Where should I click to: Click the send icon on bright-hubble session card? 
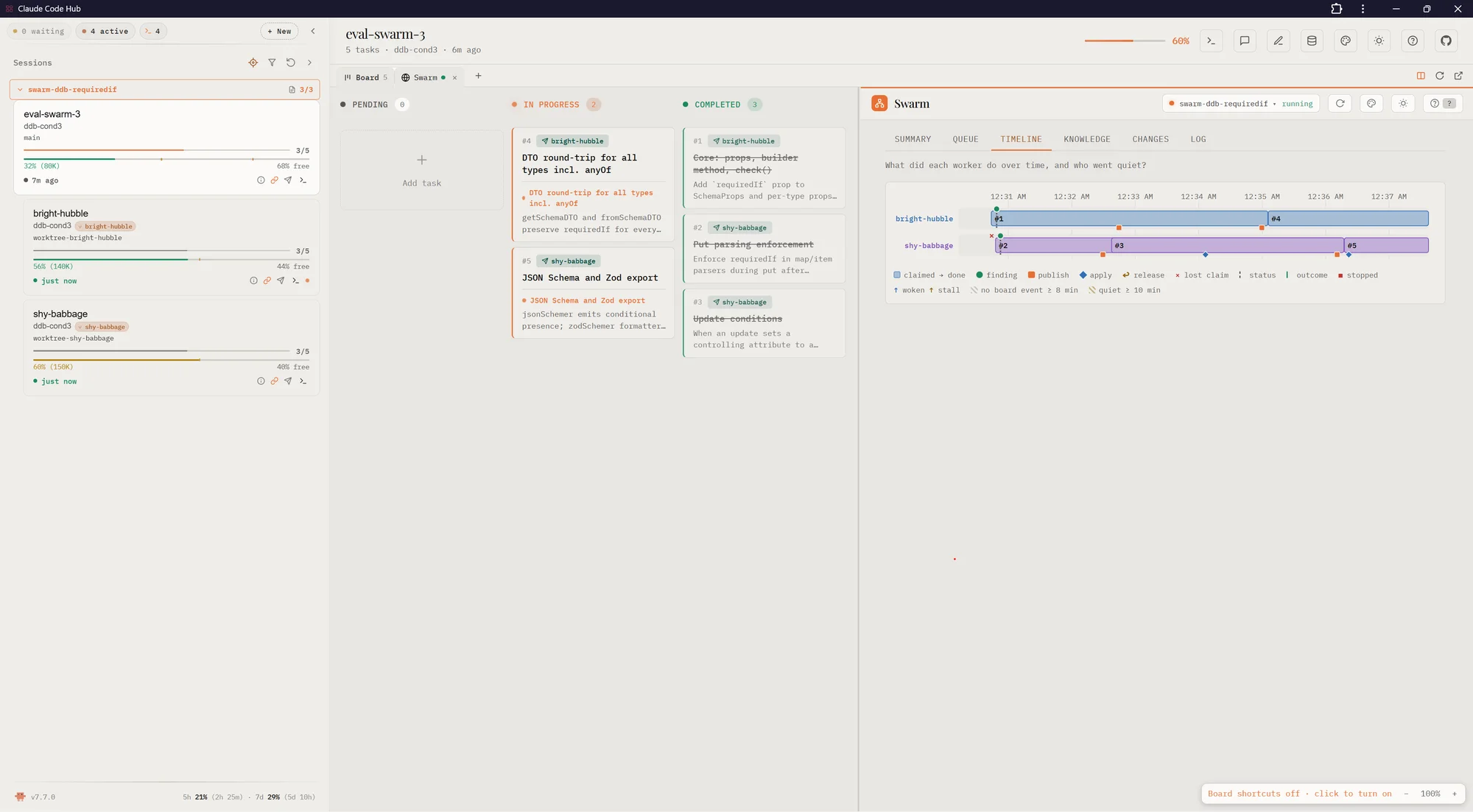click(x=281, y=280)
